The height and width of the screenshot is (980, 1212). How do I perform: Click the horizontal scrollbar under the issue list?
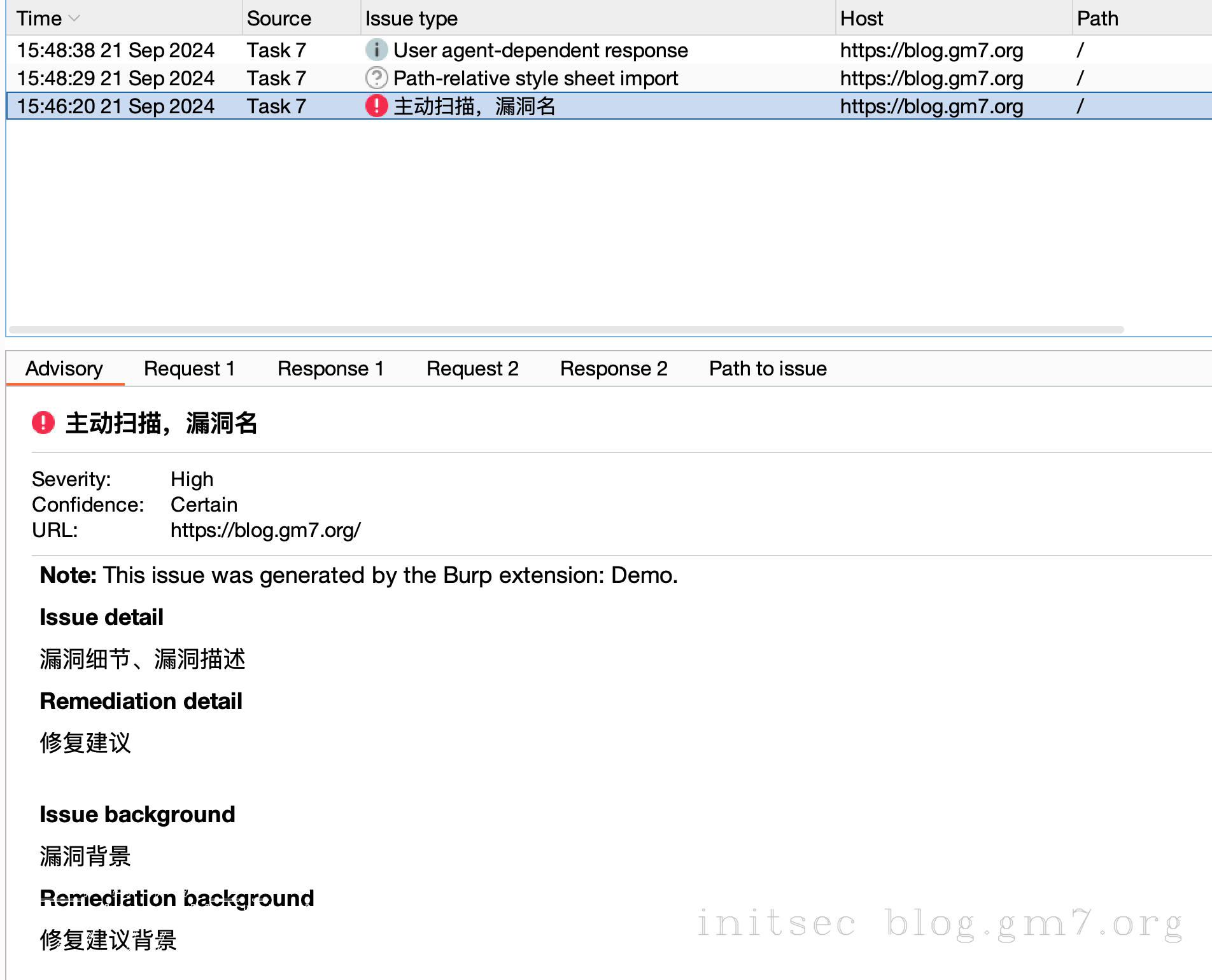click(567, 330)
